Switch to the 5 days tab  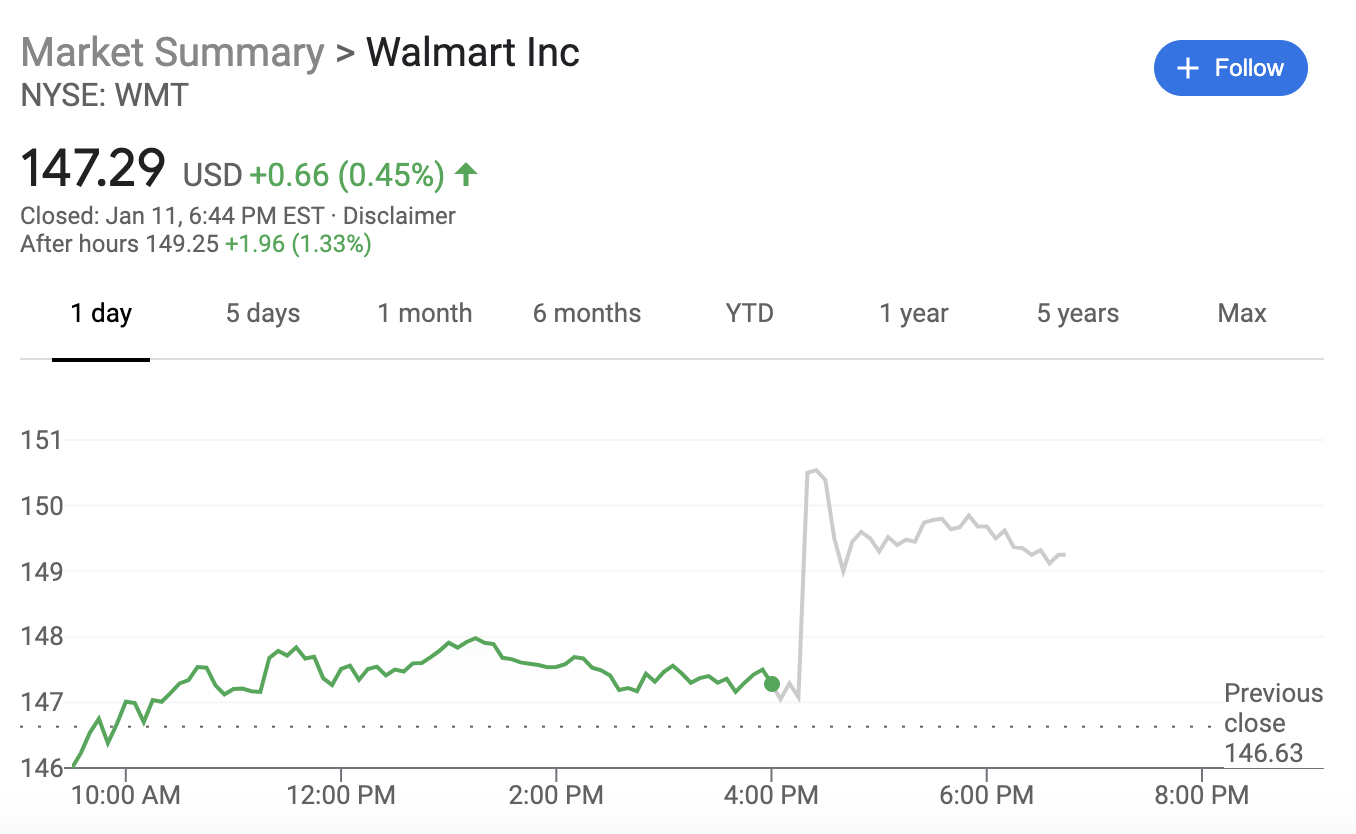pyautogui.click(x=262, y=313)
